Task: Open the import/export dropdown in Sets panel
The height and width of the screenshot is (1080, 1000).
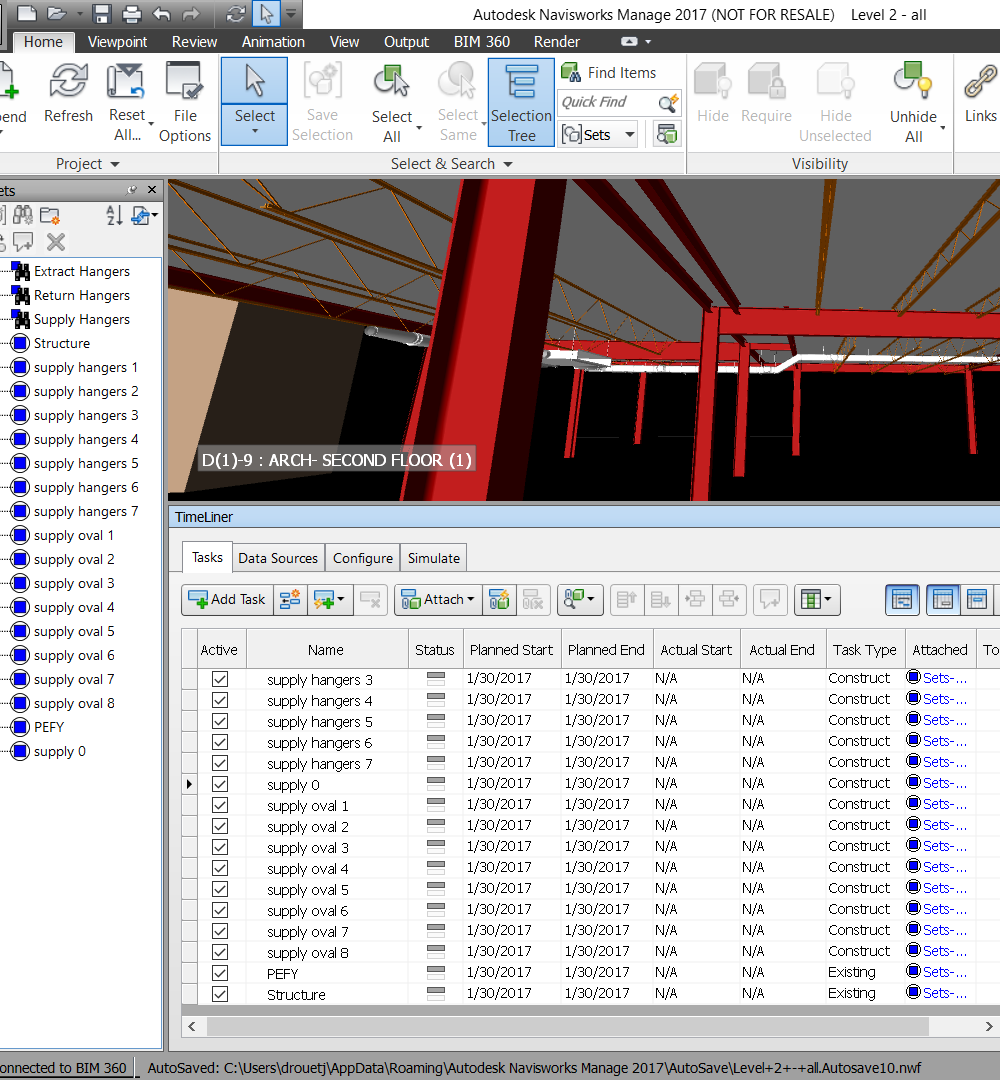Action: point(141,214)
